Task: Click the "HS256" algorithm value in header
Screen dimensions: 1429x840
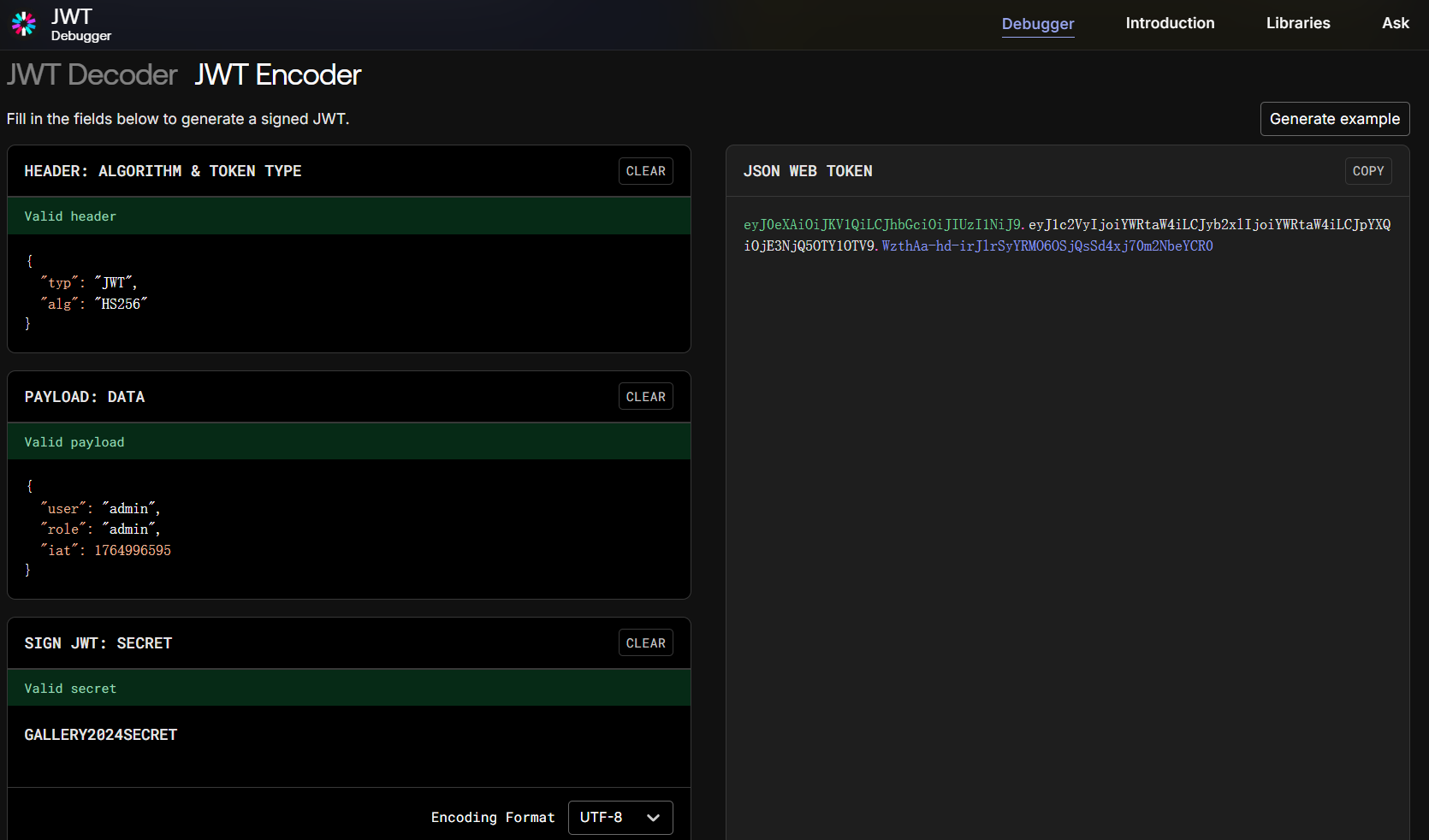Action: 121,304
